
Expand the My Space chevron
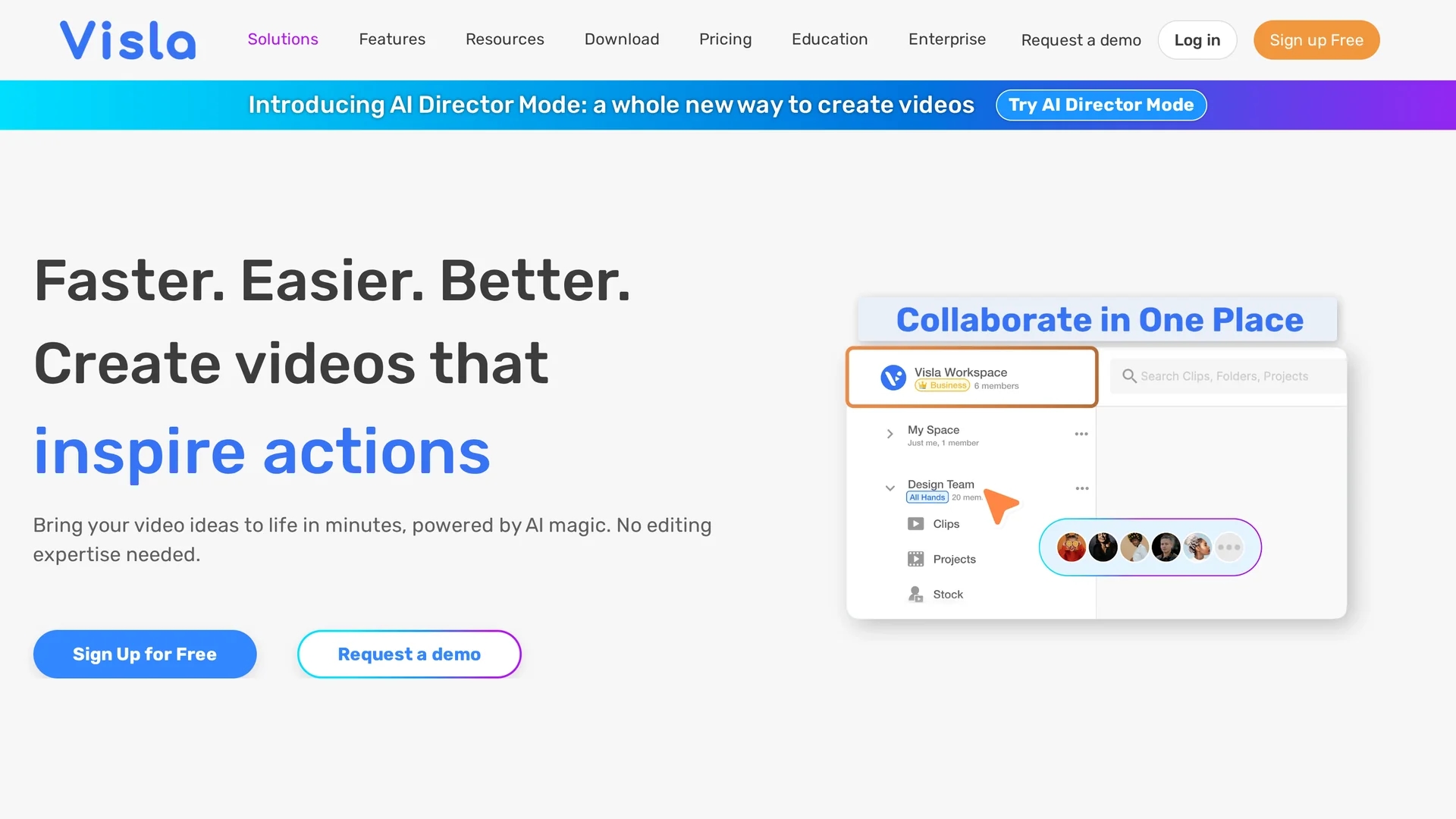(x=890, y=434)
